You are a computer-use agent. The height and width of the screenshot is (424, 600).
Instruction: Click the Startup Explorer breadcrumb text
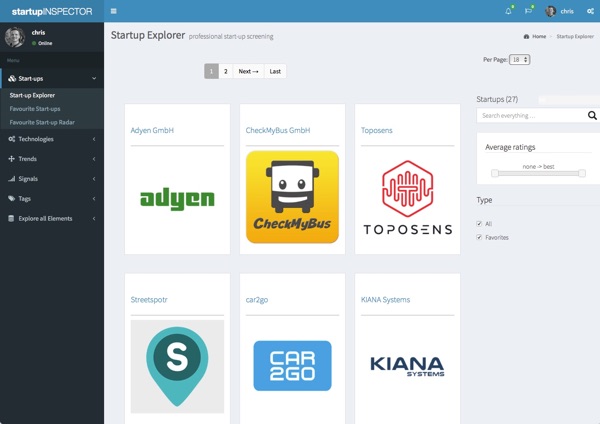575,36
